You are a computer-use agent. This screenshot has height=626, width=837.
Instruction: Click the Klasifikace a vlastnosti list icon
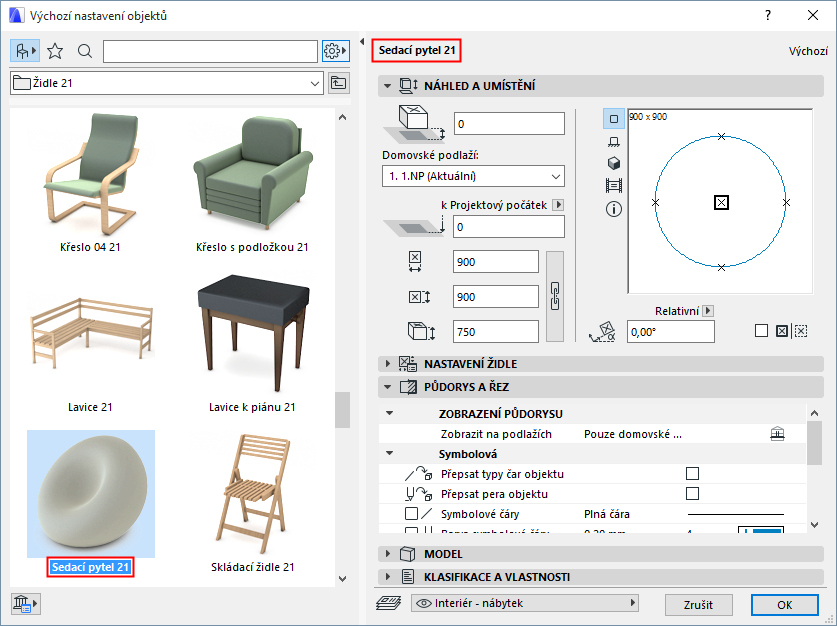point(408,577)
